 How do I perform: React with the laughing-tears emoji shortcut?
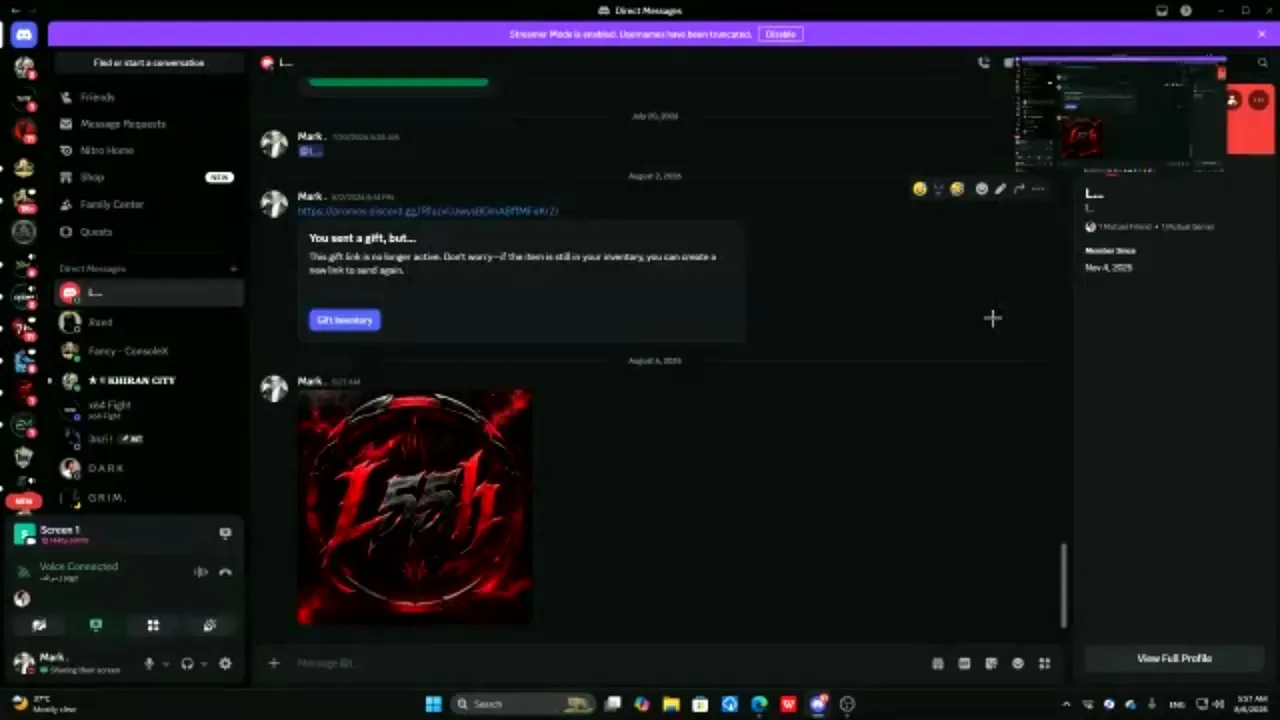[957, 188]
